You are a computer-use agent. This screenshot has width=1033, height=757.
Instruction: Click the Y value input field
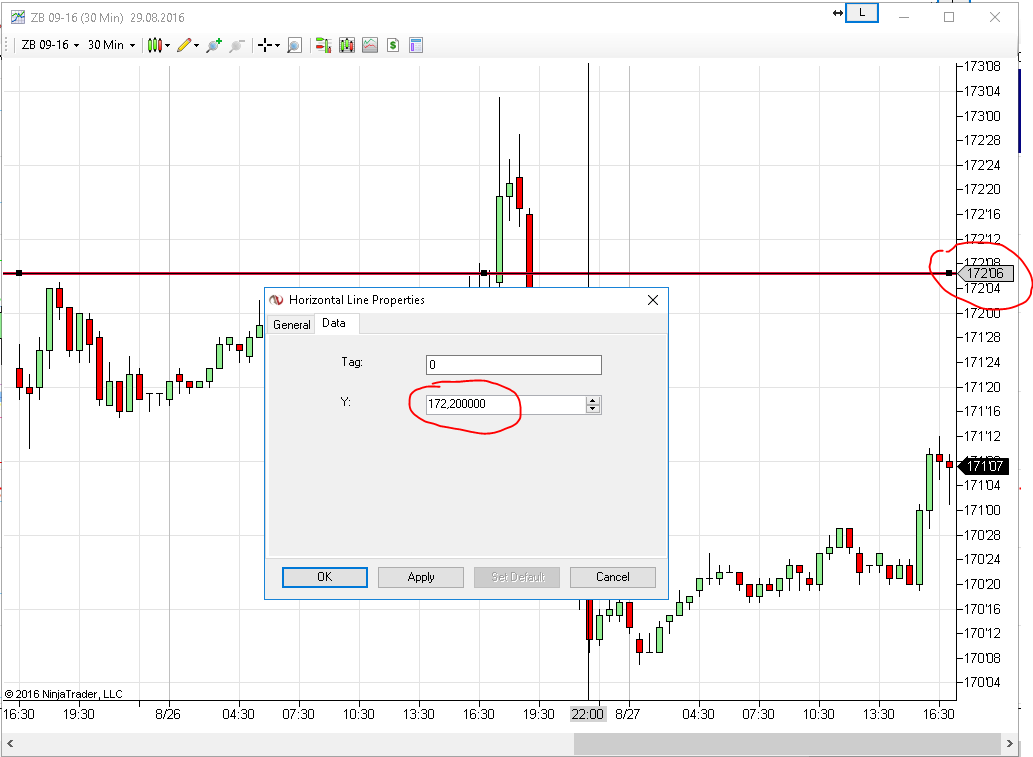505,404
